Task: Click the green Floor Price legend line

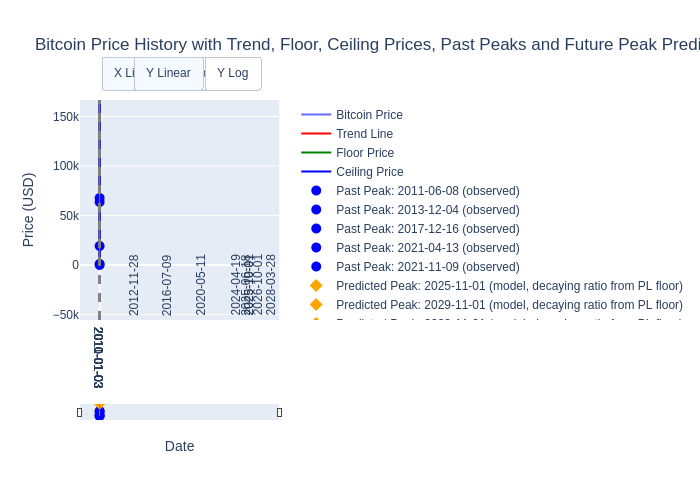Action: 316,153
